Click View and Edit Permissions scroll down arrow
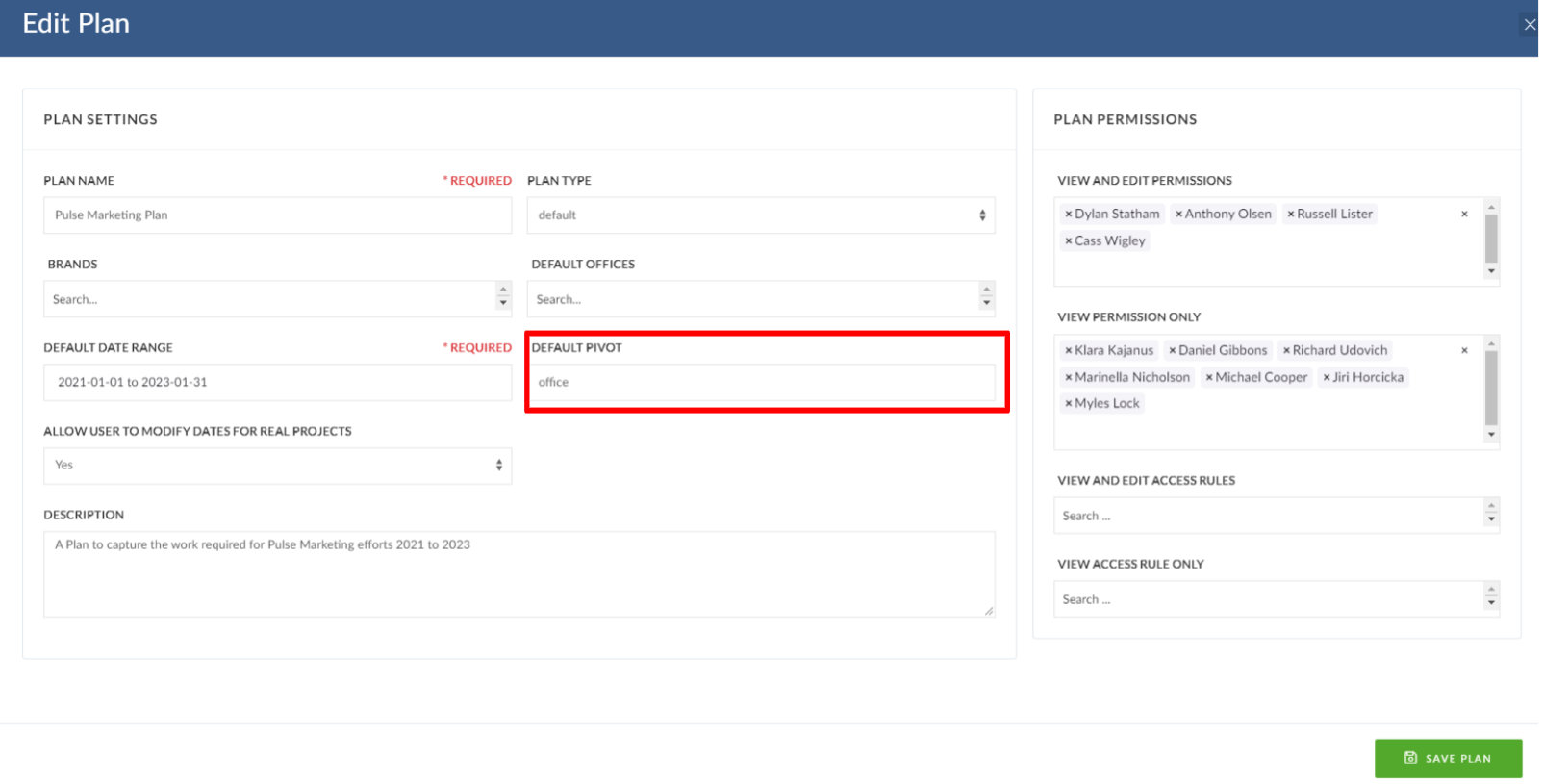 (x=1491, y=272)
